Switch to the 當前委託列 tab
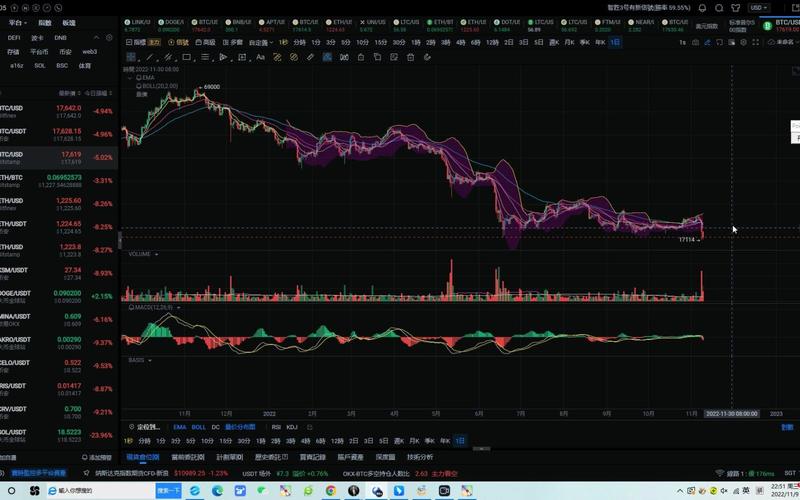800x500 pixels. click(x=188, y=457)
